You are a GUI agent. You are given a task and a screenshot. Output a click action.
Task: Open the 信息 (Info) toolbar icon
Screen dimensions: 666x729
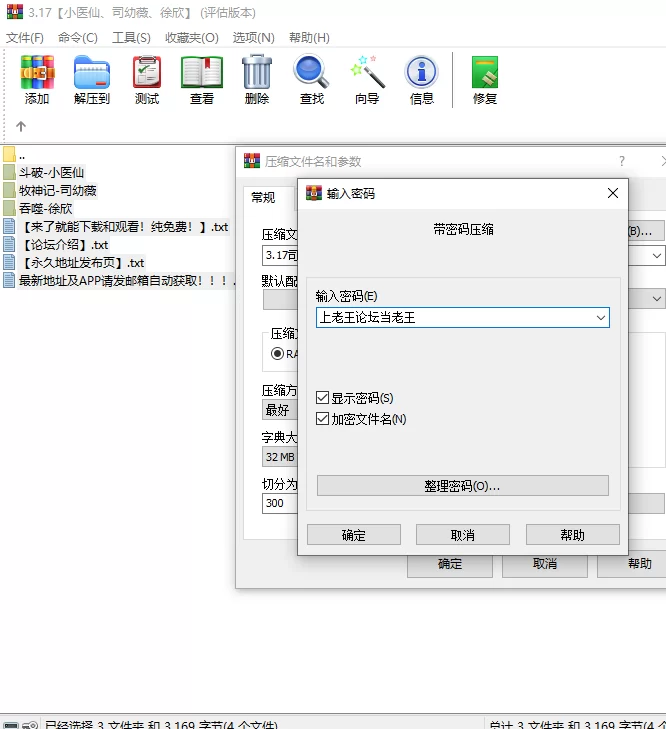click(421, 79)
